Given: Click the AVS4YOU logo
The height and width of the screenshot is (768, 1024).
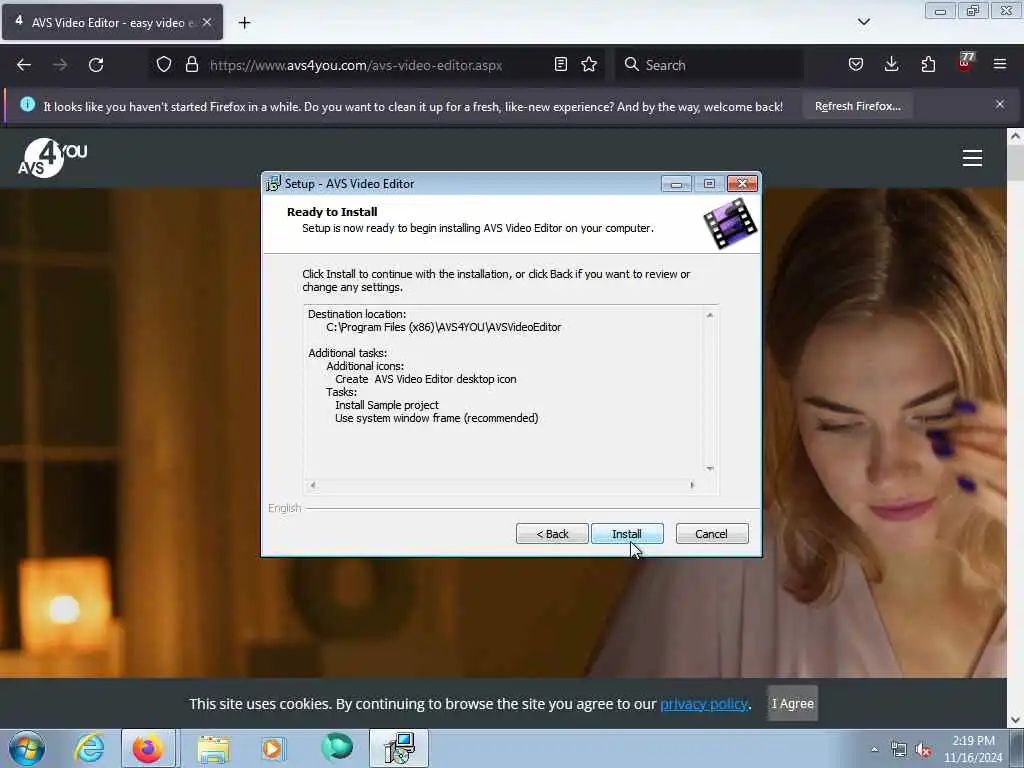Looking at the screenshot, I should tap(52, 157).
